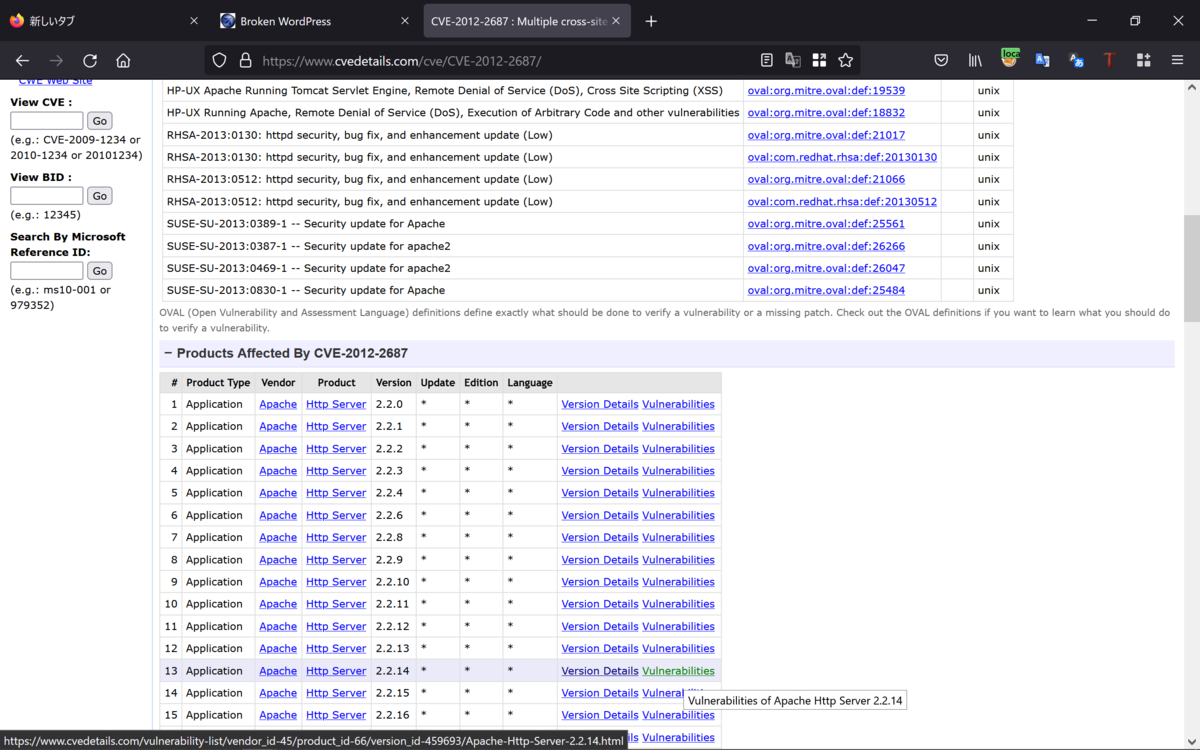Open oval:org.mitre.oval:def:19539 link
Image resolution: width=1200 pixels, height=750 pixels.
(826, 90)
